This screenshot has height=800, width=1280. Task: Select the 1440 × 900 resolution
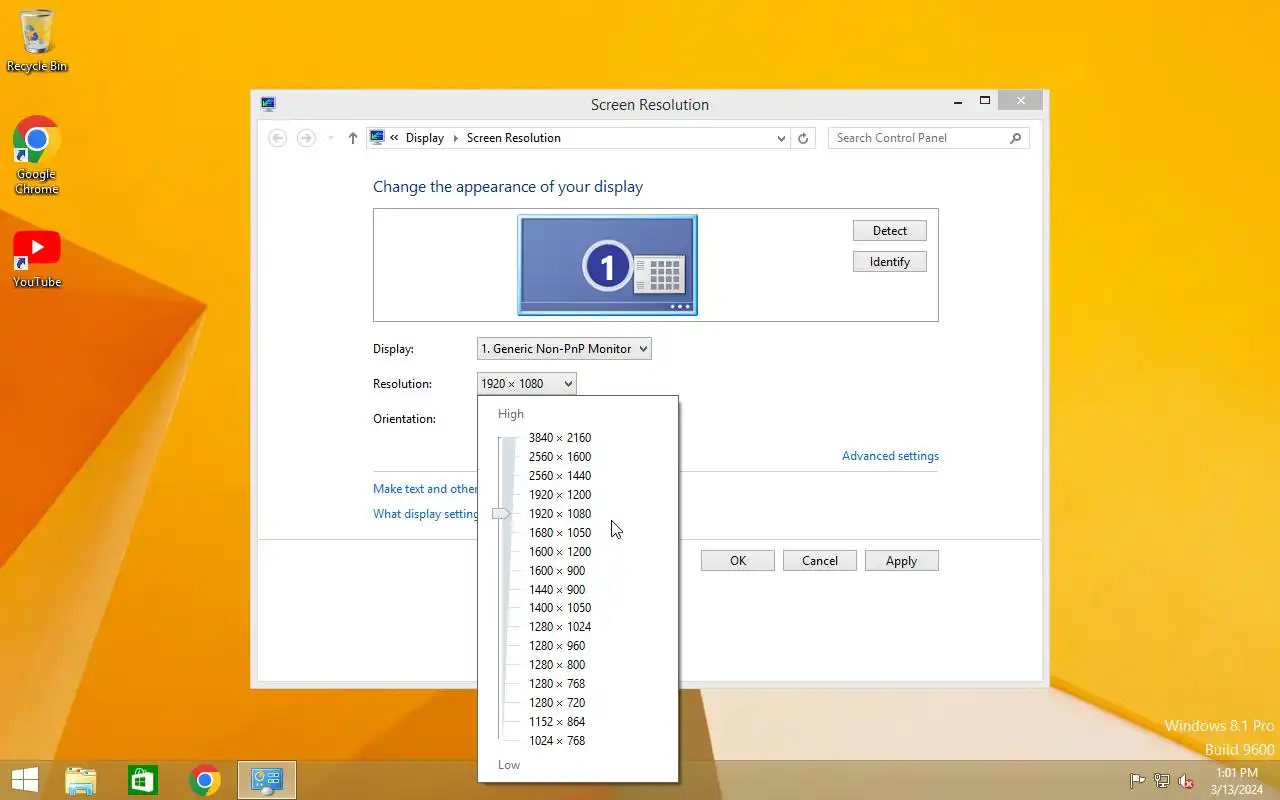[x=557, y=590]
